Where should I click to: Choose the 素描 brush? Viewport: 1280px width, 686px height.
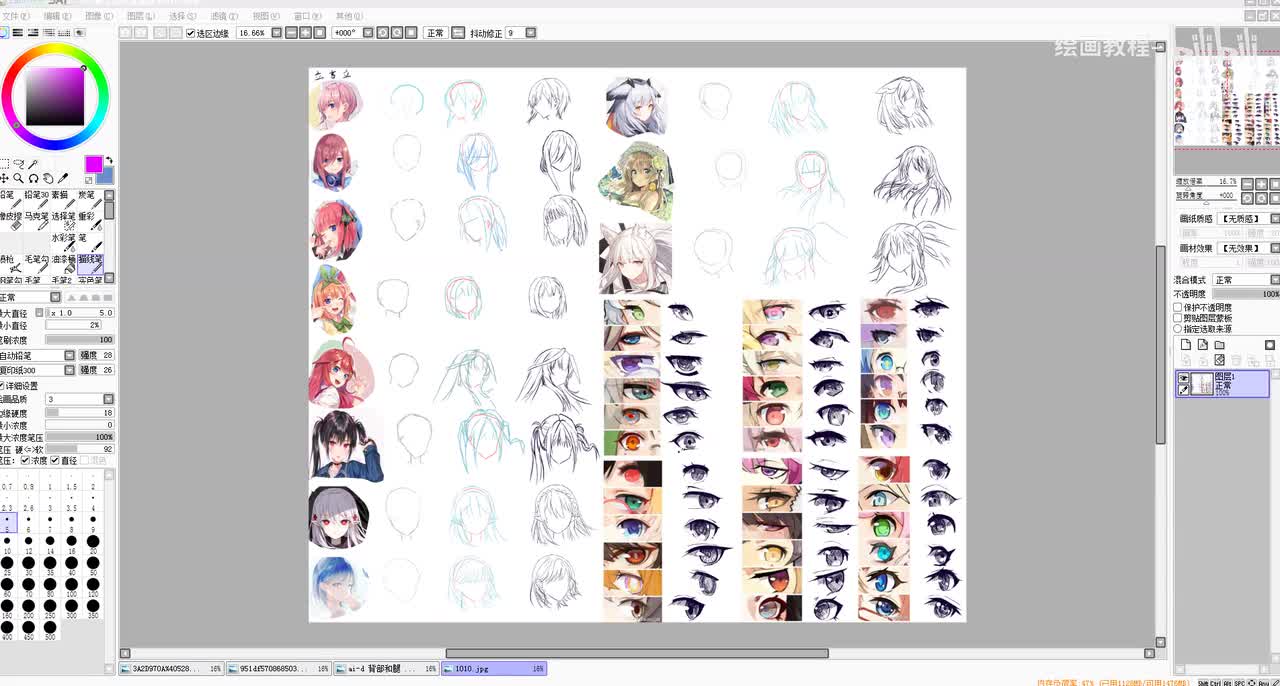[x=63, y=201]
